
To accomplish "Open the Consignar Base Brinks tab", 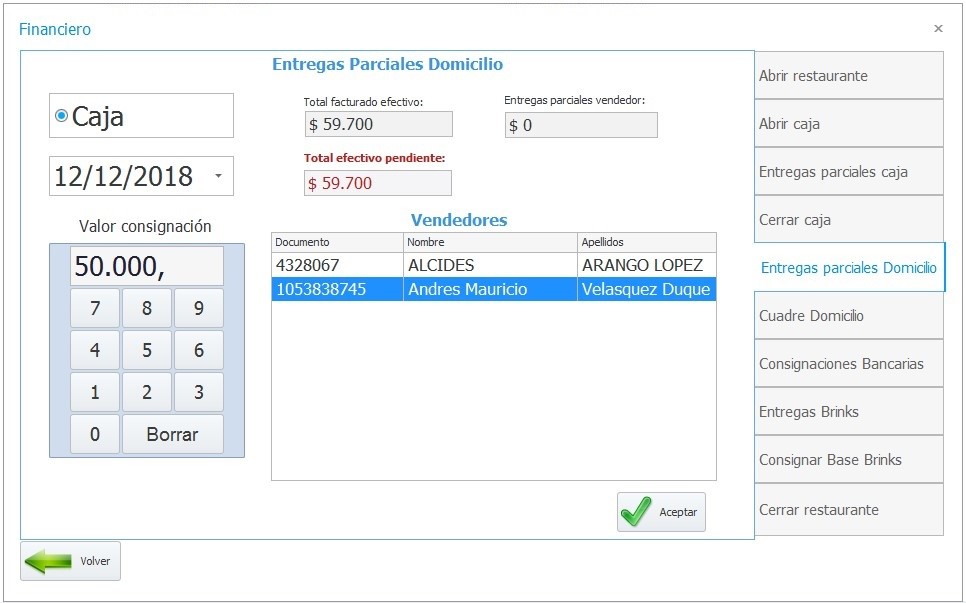I will click(x=848, y=459).
